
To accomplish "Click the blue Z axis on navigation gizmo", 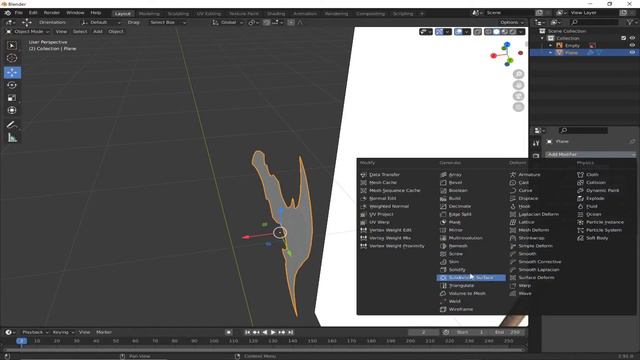I will pyautogui.click(x=507, y=44).
